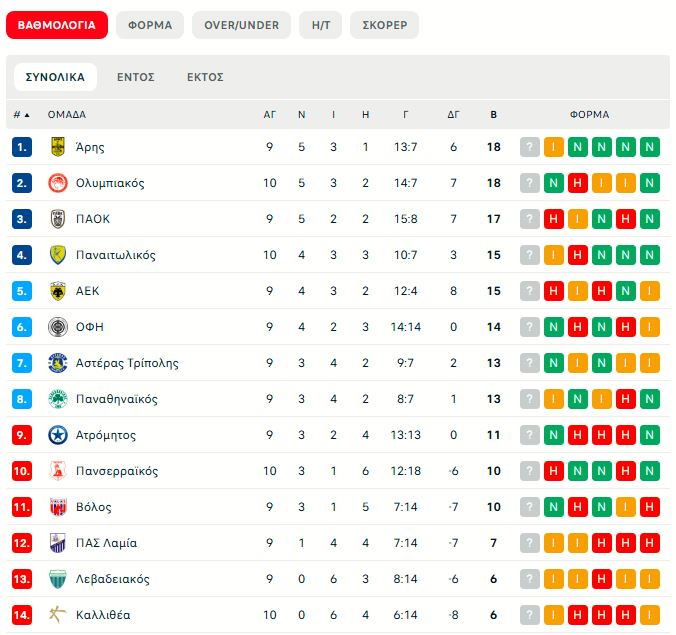The image size is (676, 635).
Task: Click the ΑΕΚ team emblem
Action: [57, 291]
